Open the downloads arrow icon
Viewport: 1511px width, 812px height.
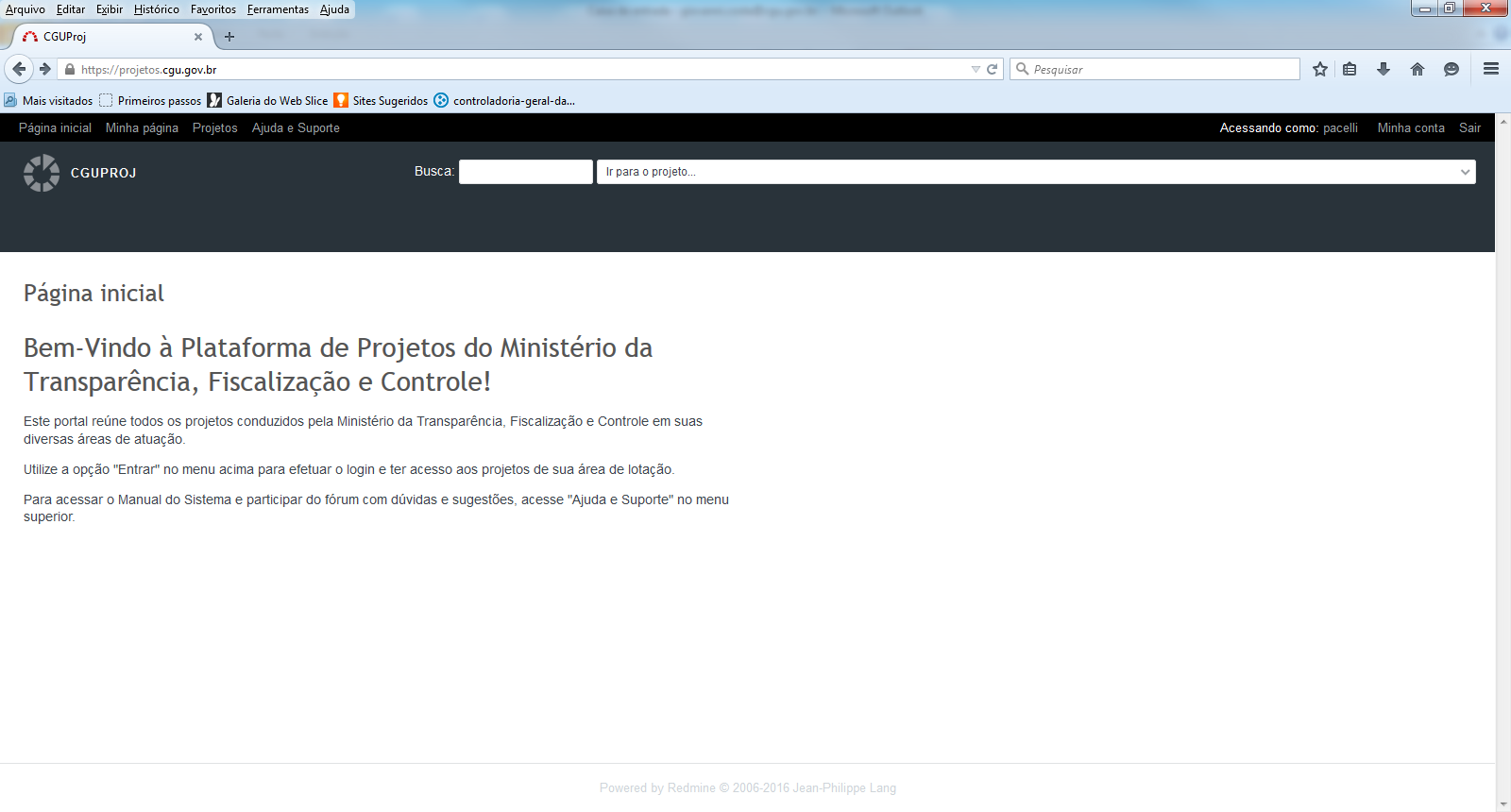1384,69
